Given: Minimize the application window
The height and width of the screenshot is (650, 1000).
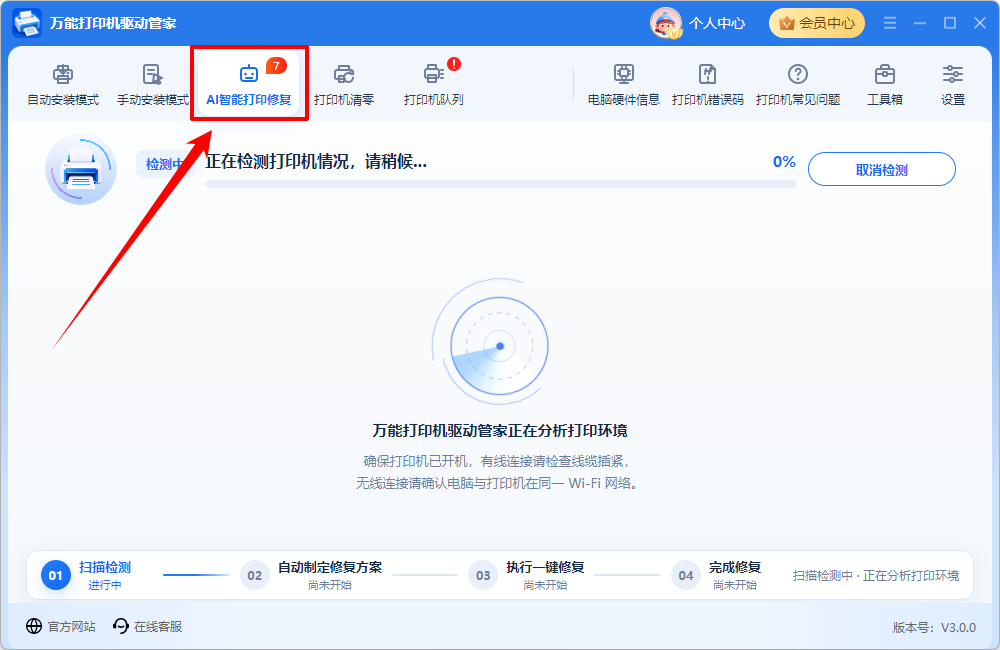Looking at the screenshot, I should pyautogui.click(x=920, y=23).
